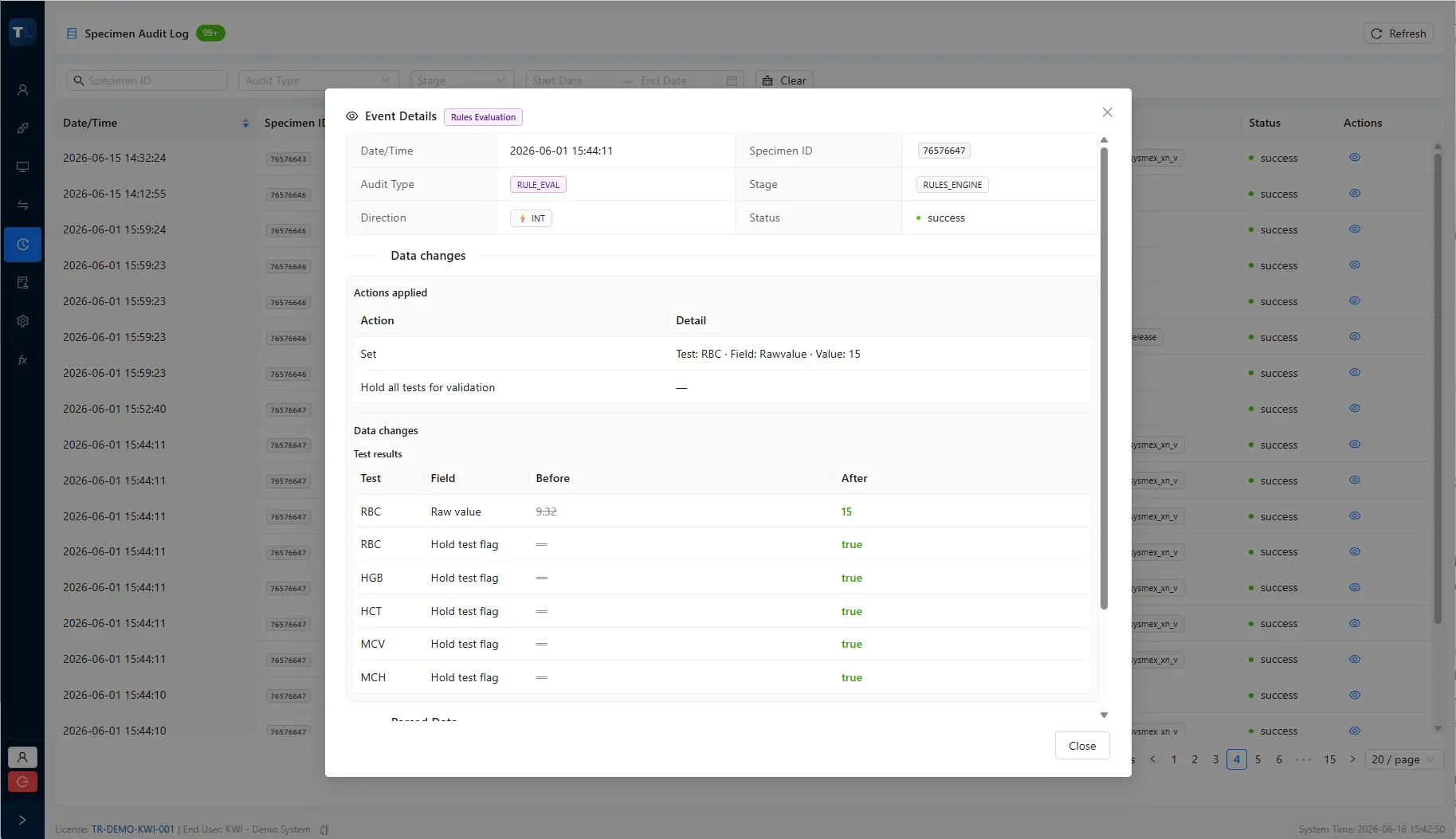Screen dimensions: 1456x839
Task: Click the TR-DEMO-KWI-001 license link
Action: 132,829
